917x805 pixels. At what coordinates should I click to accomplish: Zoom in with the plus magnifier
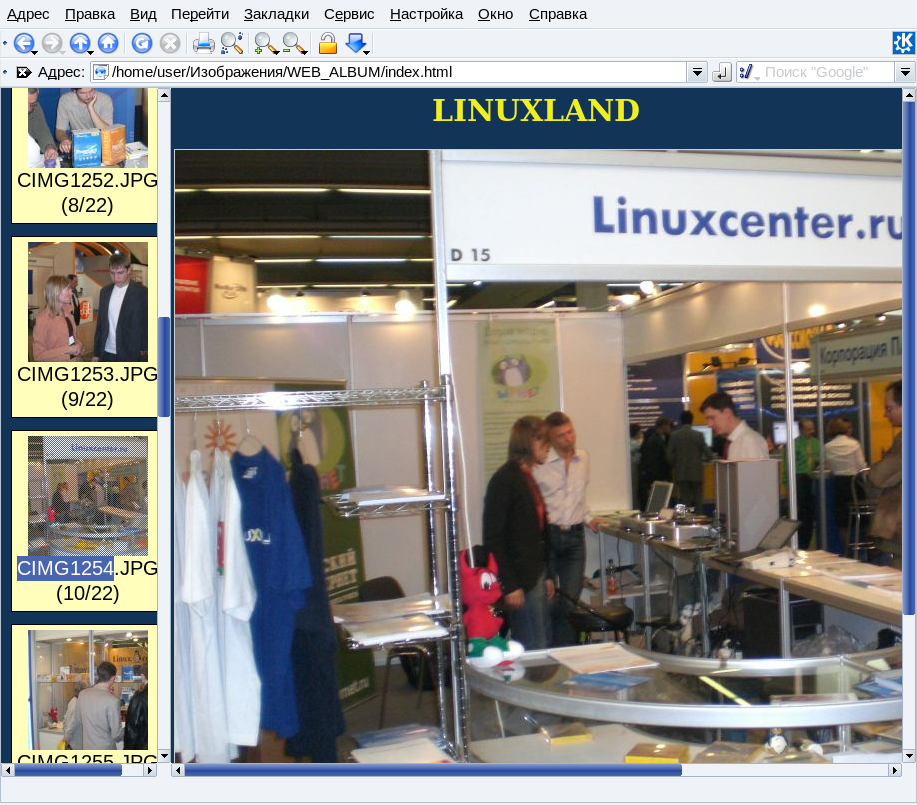click(x=265, y=43)
